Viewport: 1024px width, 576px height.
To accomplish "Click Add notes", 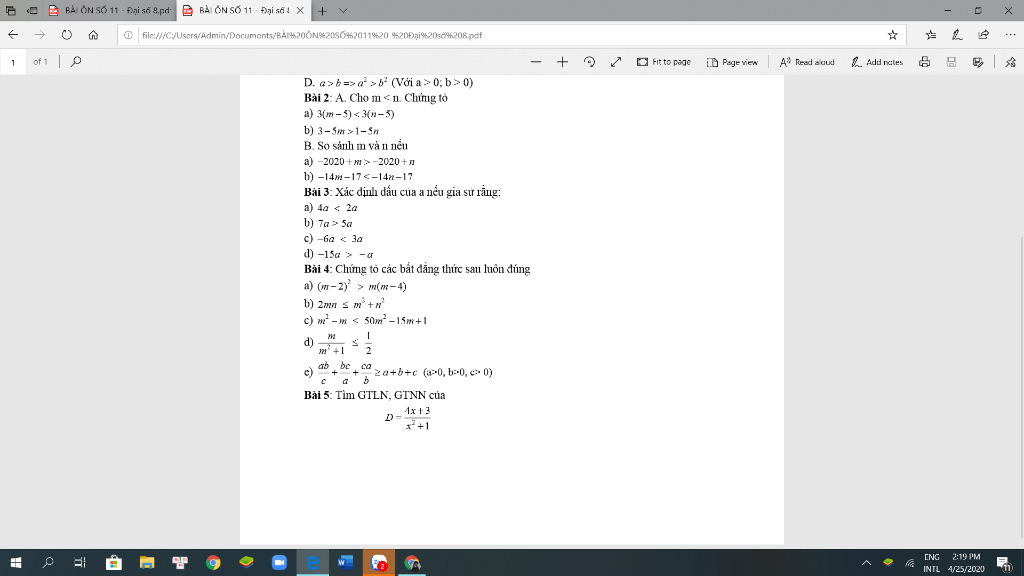I will point(876,61).
